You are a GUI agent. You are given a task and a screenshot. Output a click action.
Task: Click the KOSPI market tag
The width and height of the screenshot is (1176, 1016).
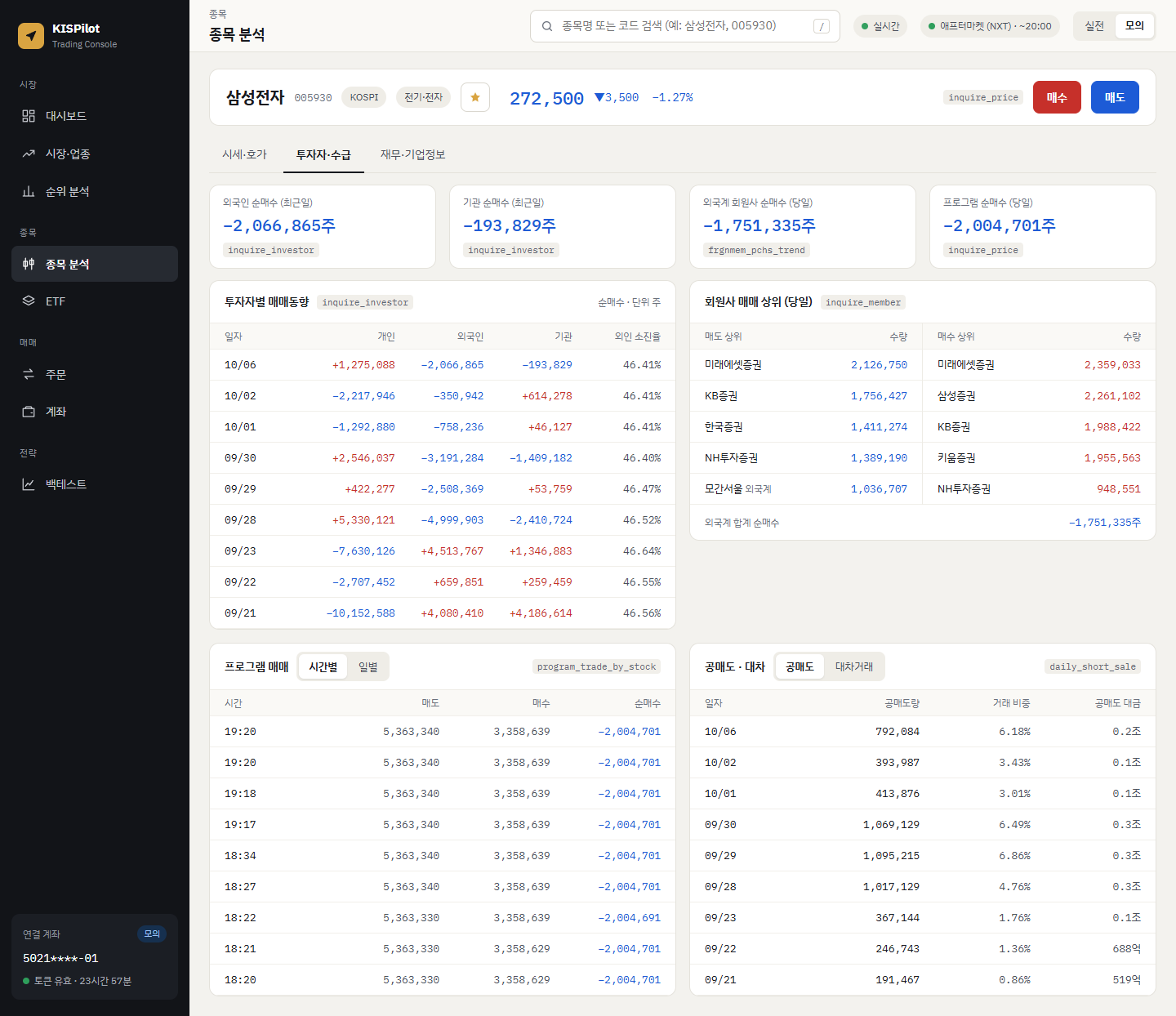coord(364,97)
